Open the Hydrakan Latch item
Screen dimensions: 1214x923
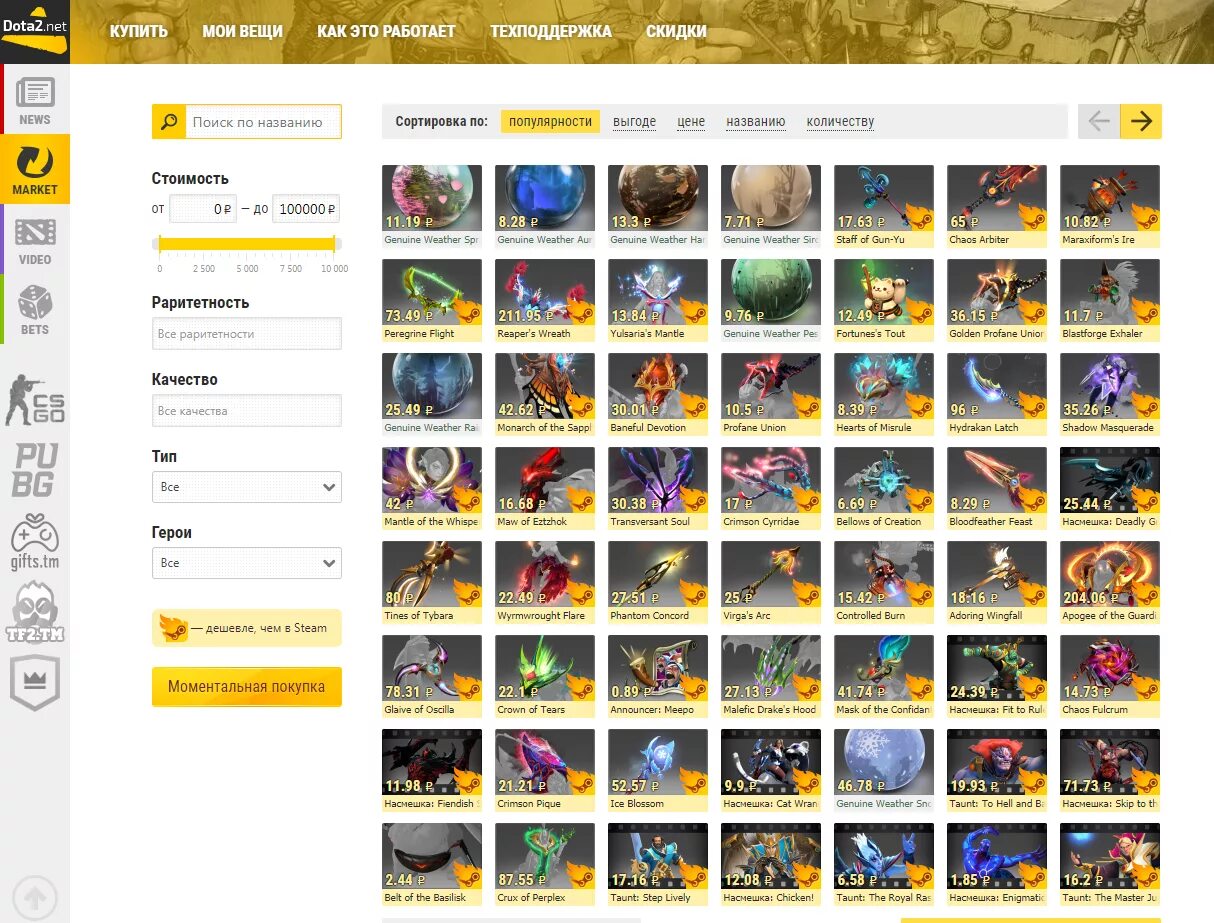tap(997, 394)
